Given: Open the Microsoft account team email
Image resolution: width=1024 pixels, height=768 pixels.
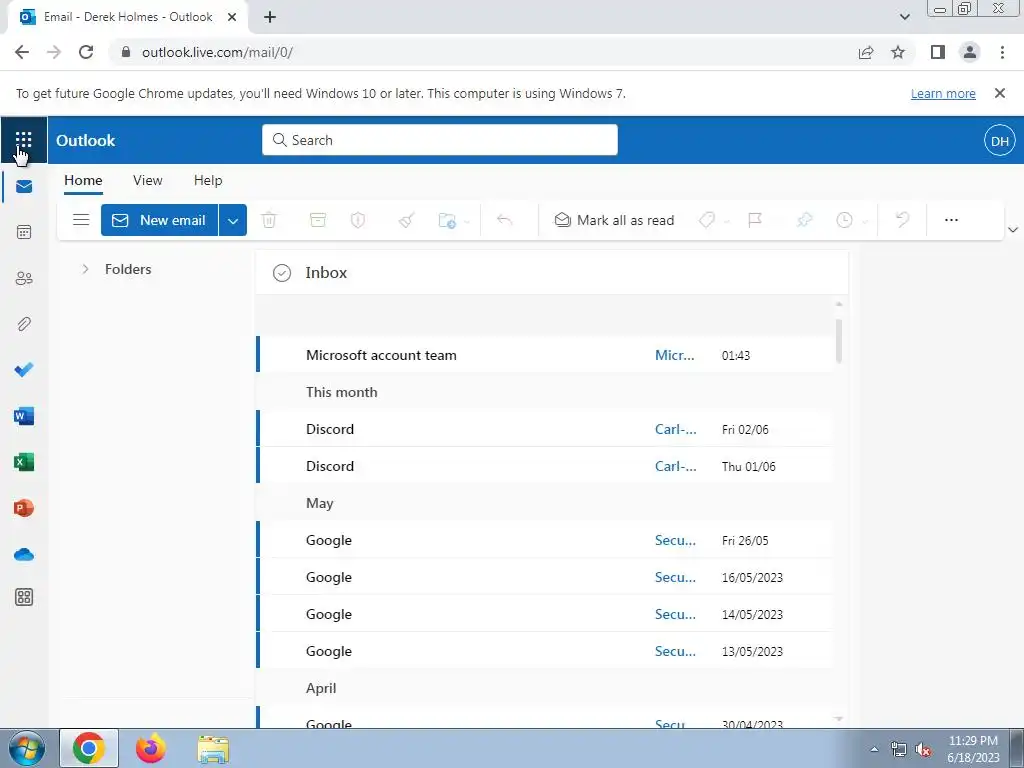Looking at the screenshot, I should 545,355.
